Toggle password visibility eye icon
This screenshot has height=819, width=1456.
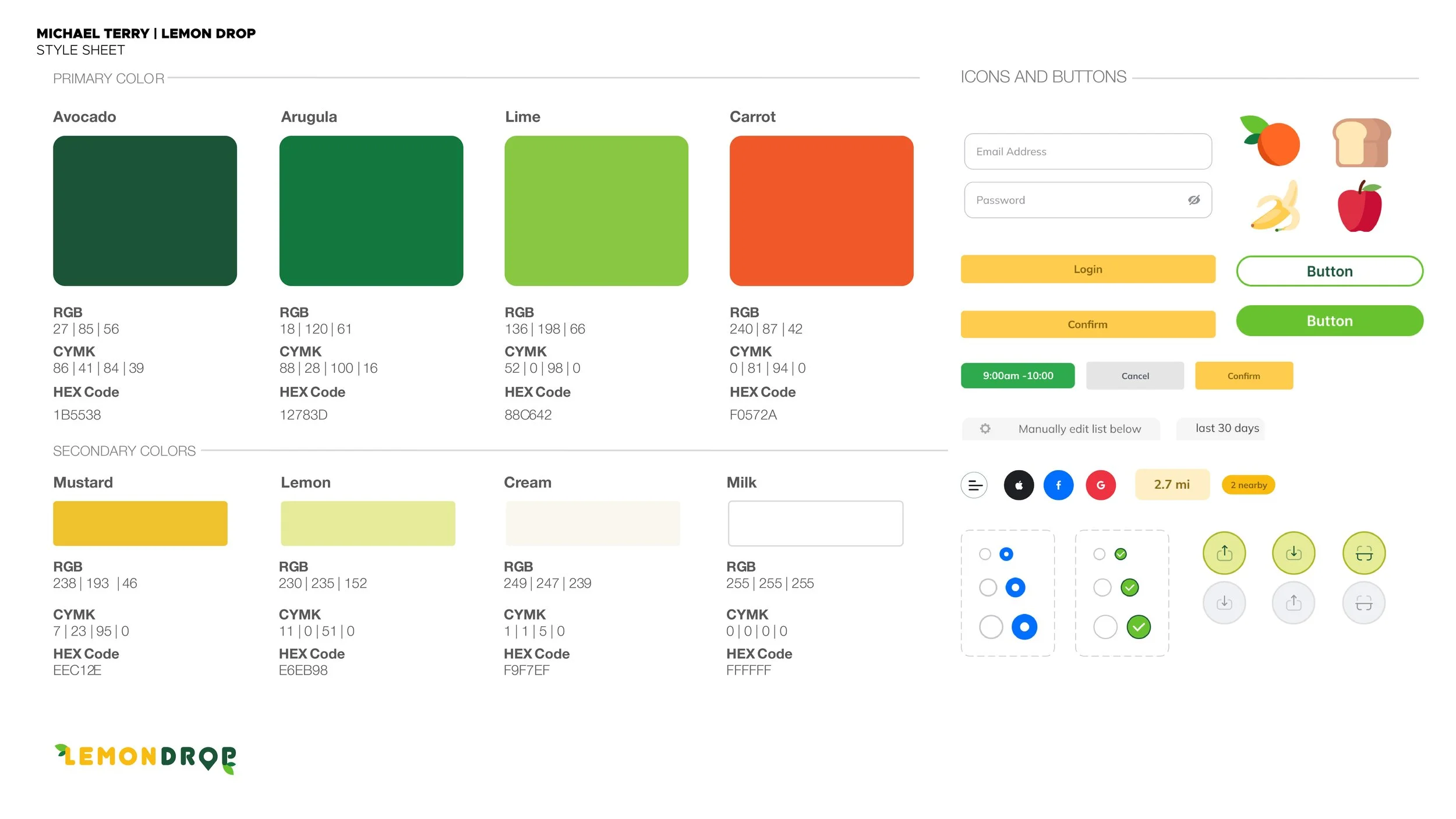(x=1194, y=200)
